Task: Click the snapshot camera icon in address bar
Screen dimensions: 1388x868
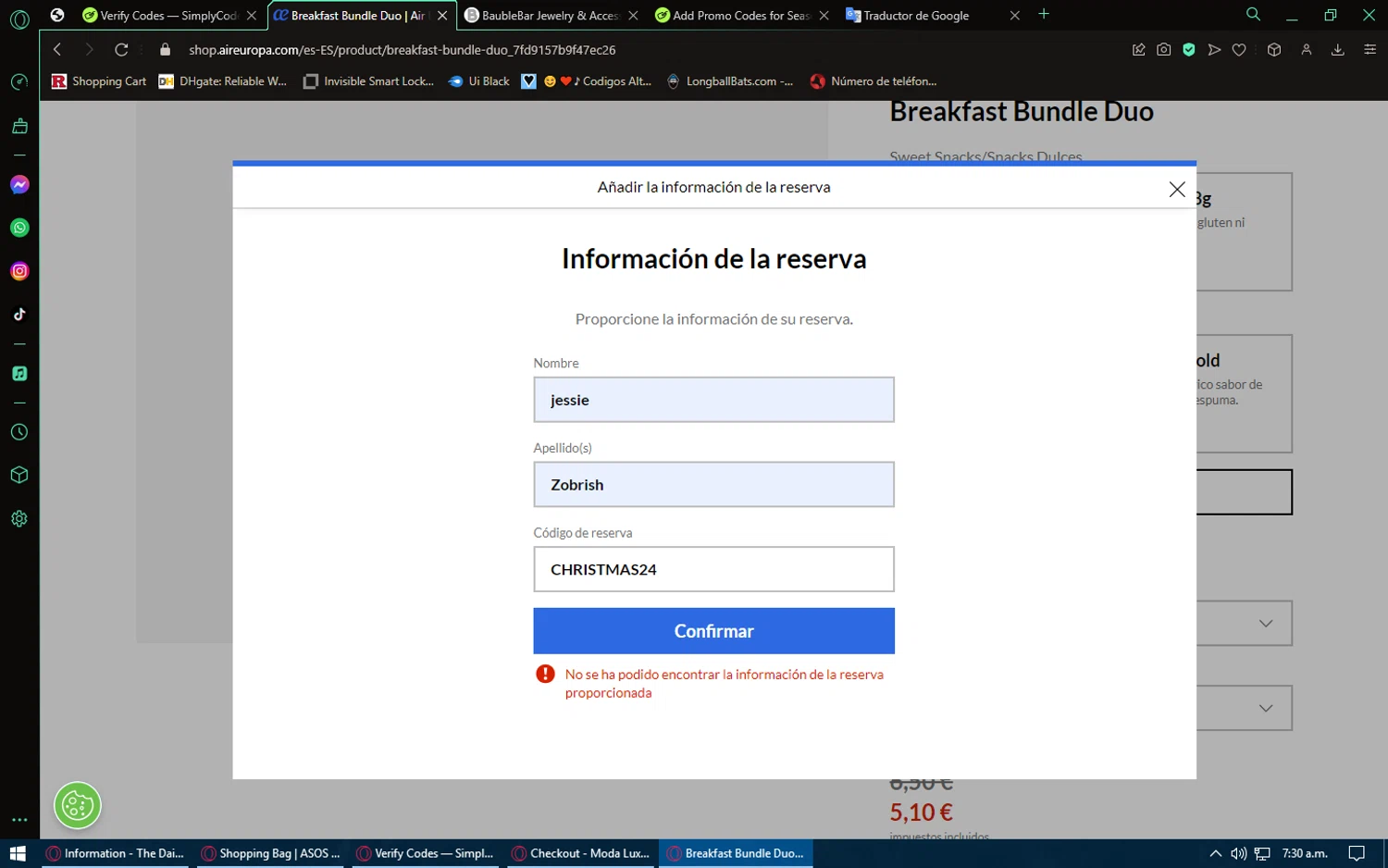Action: pos(1164,50)
